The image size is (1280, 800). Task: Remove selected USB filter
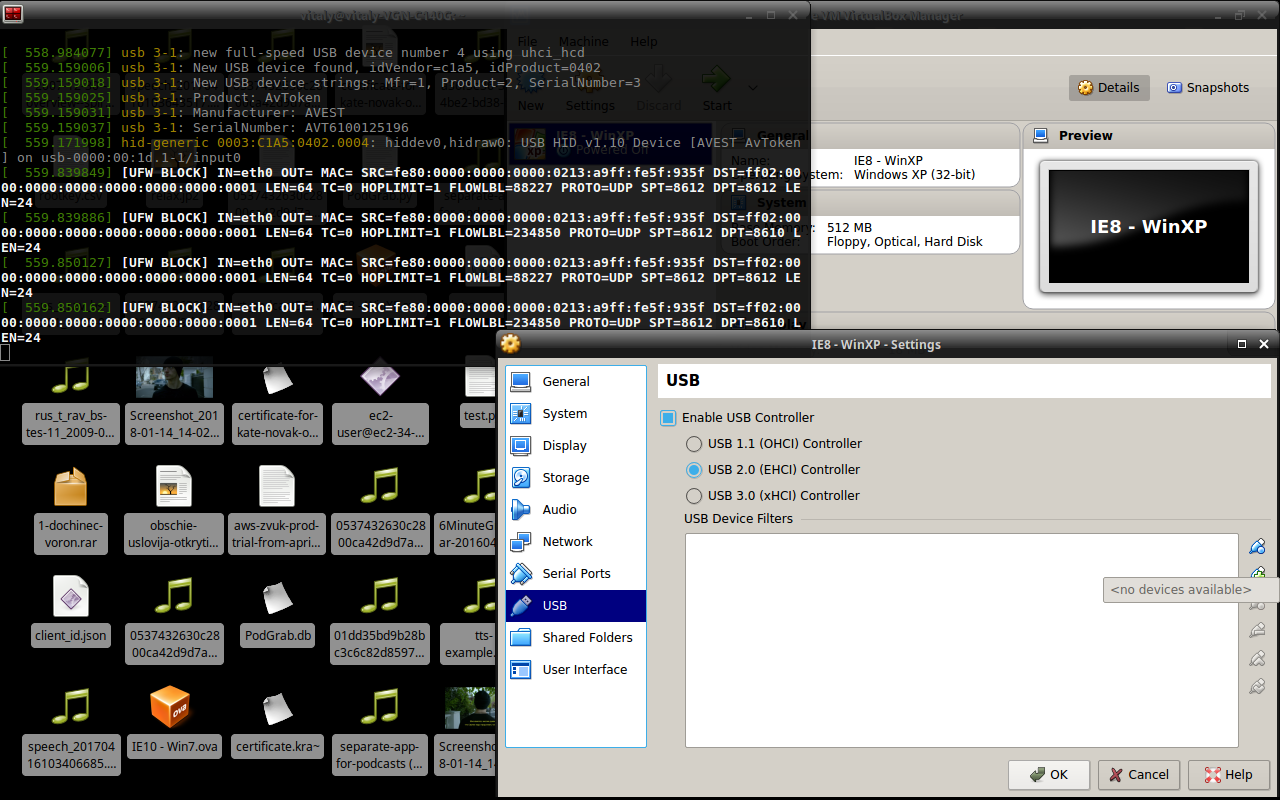[x=1258, y=630]
